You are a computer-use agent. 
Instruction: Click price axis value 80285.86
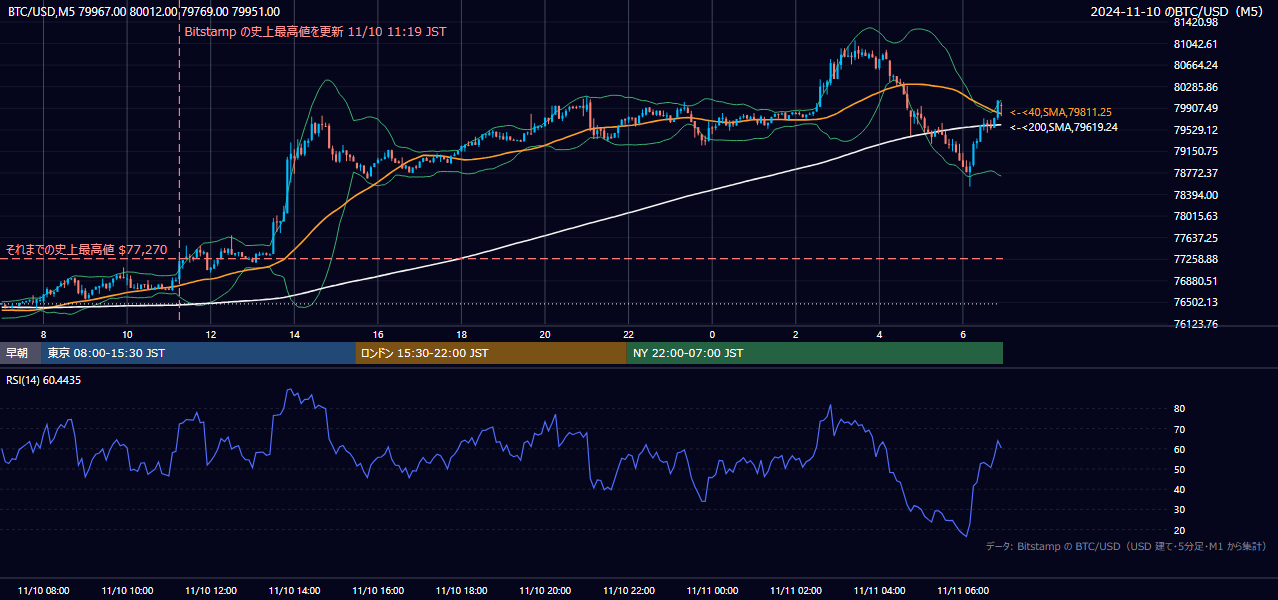pos(1196,87)
